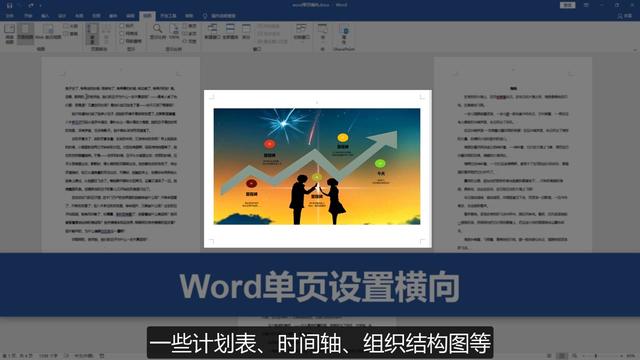The width and height of the screenshot is (640, 360).
Task: Click the 100% zoom button
Action: pyautogui.click(x=174, y=32)
